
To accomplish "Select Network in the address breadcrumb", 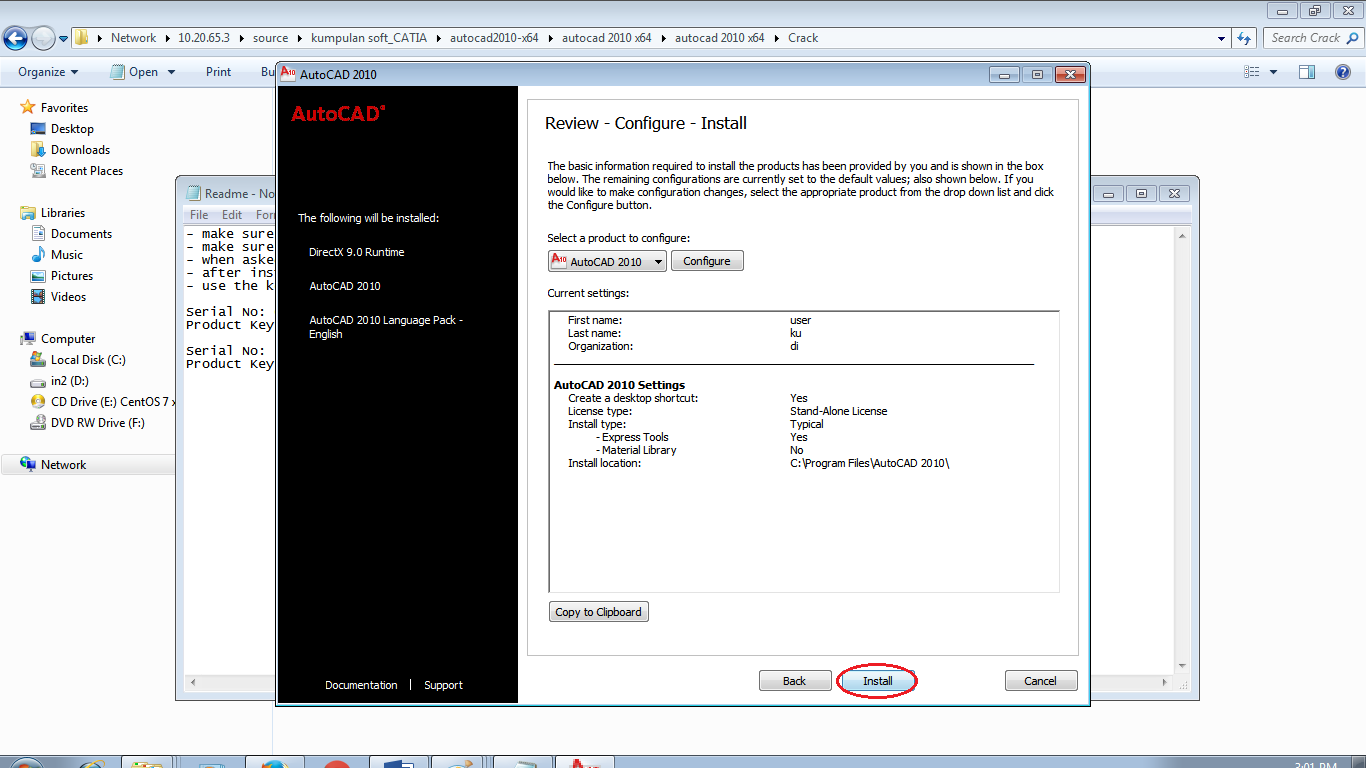I will [x=133, y=38].
